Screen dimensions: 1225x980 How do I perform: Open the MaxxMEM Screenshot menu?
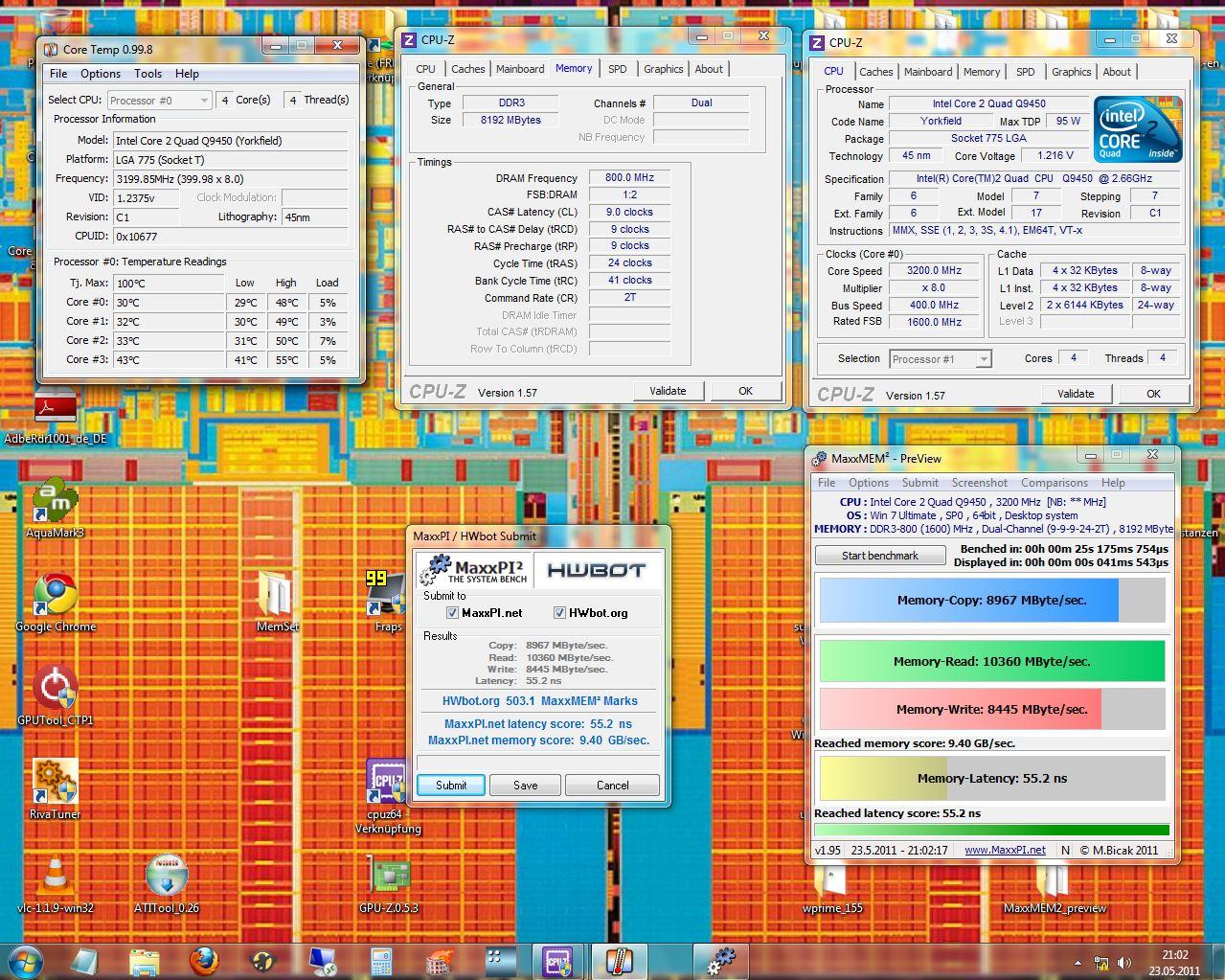tap(979, 483)
